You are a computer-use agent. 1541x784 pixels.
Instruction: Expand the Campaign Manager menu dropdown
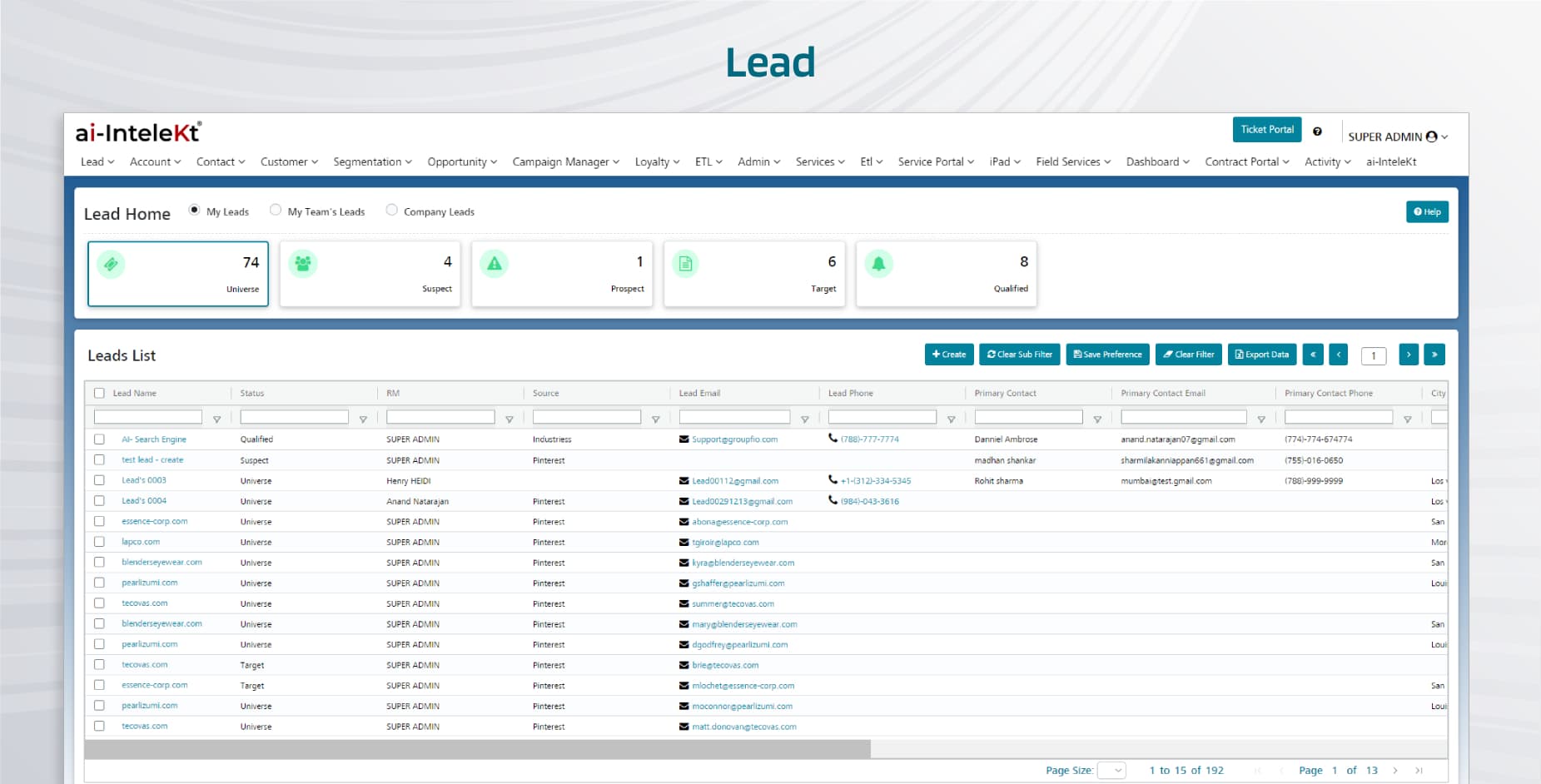(x=565, y=162)
